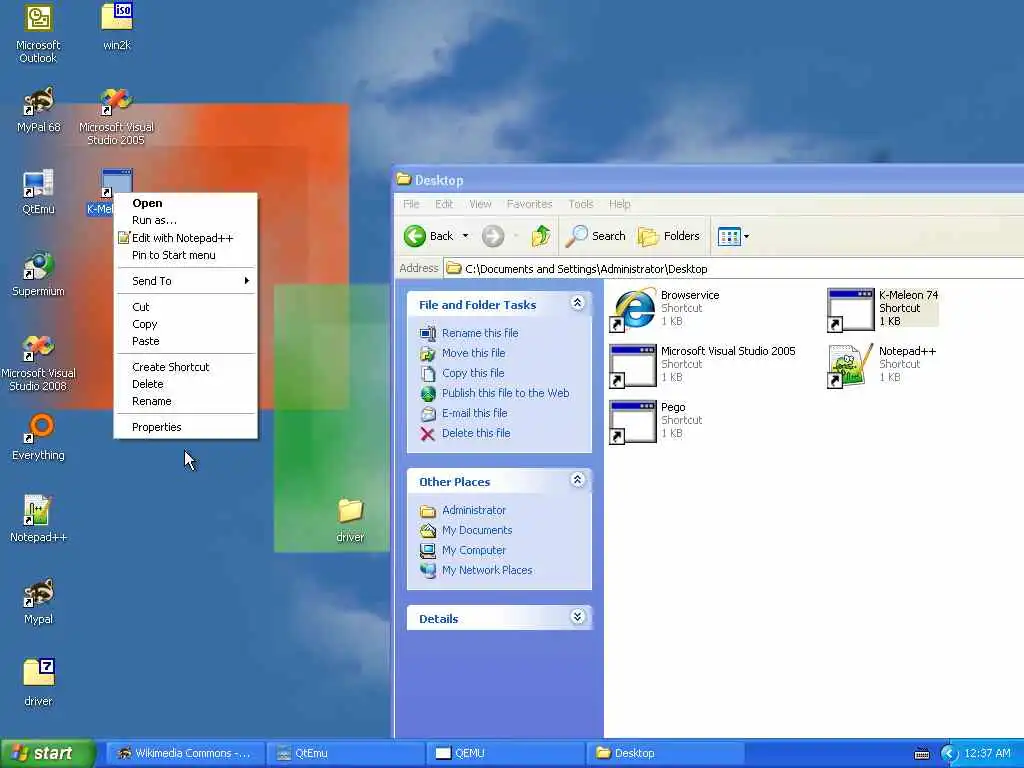
Task: Click Back button in Desktop window
Action: pyautogui.click(x=428, y=236)
